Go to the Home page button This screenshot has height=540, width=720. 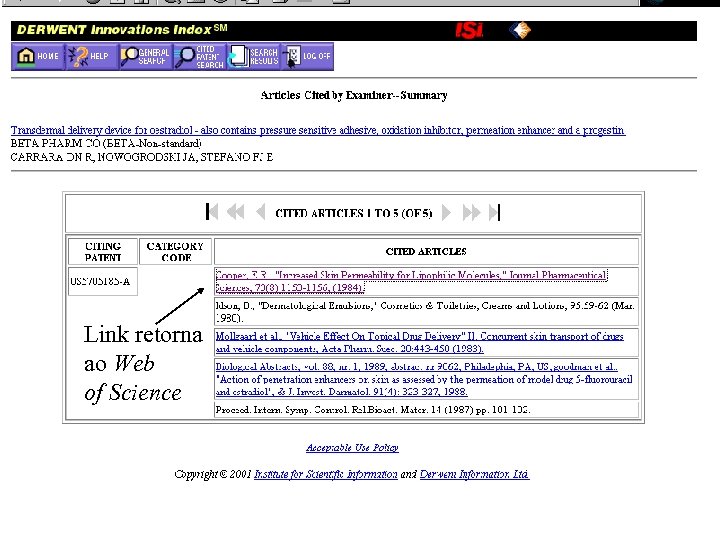[38, 56]
